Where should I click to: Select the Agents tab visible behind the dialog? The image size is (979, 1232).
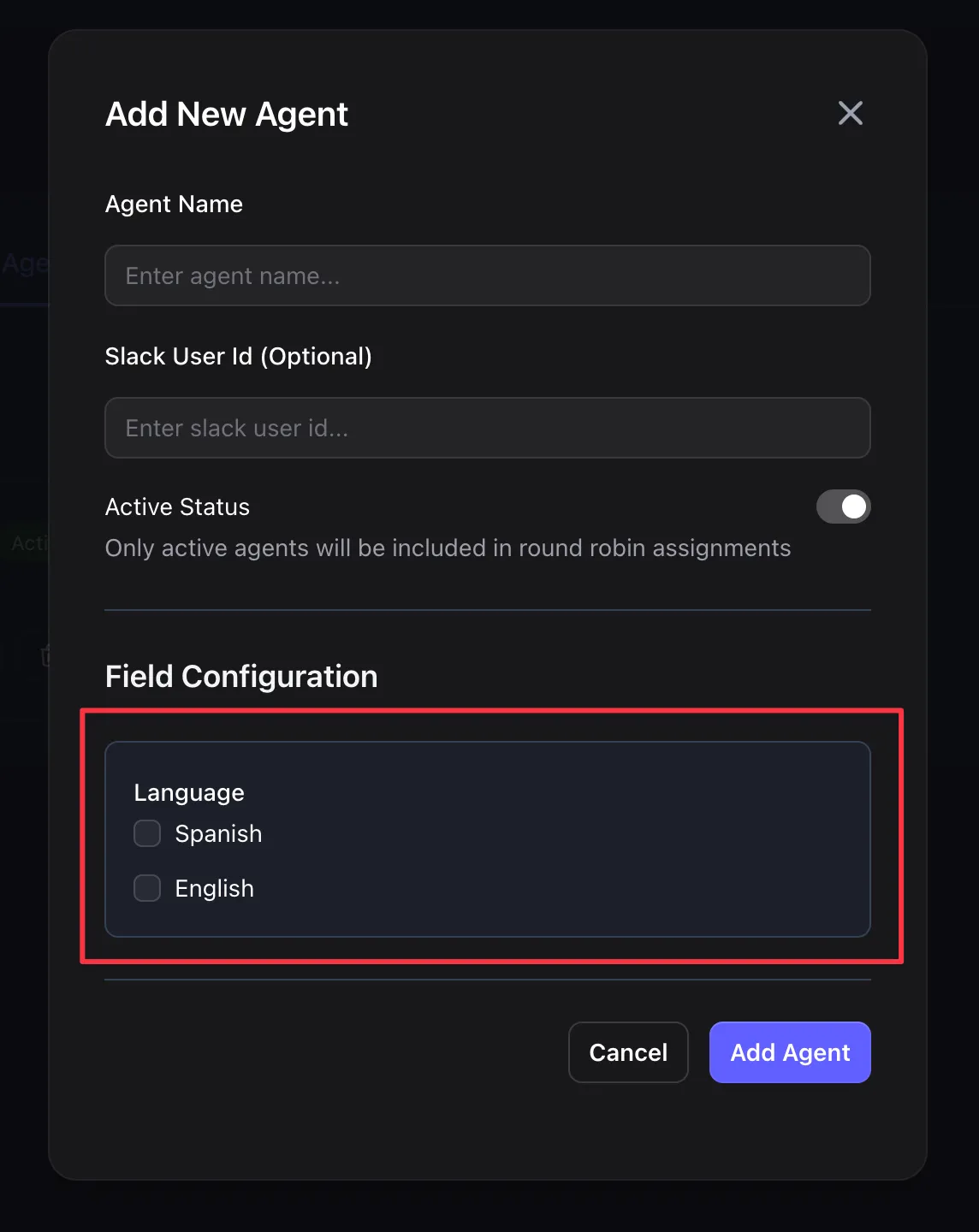24,263
